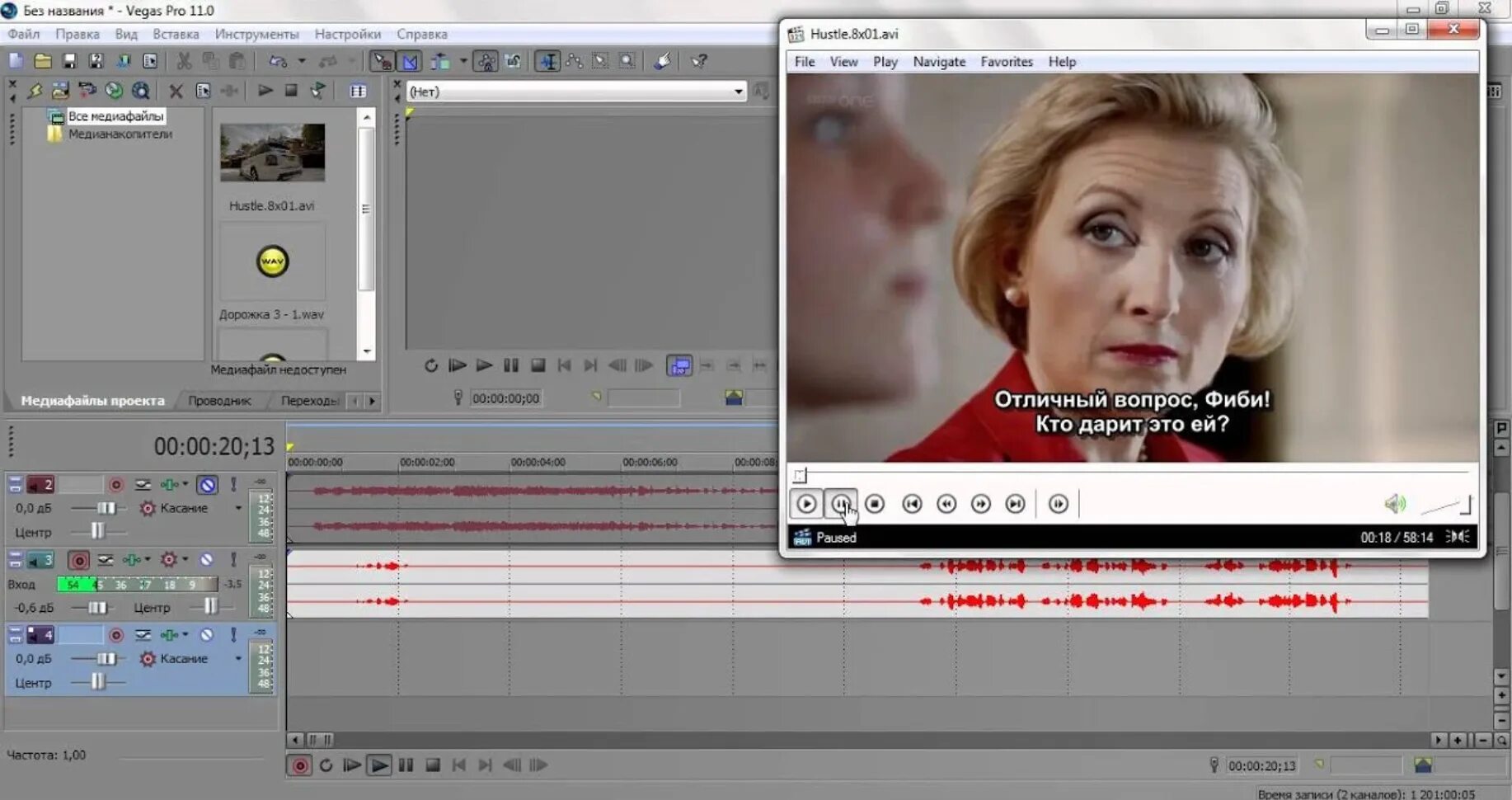Open track 3 automation gear dropdown
This screenshot has width=1512, height=800.
[x=185, y=560]
